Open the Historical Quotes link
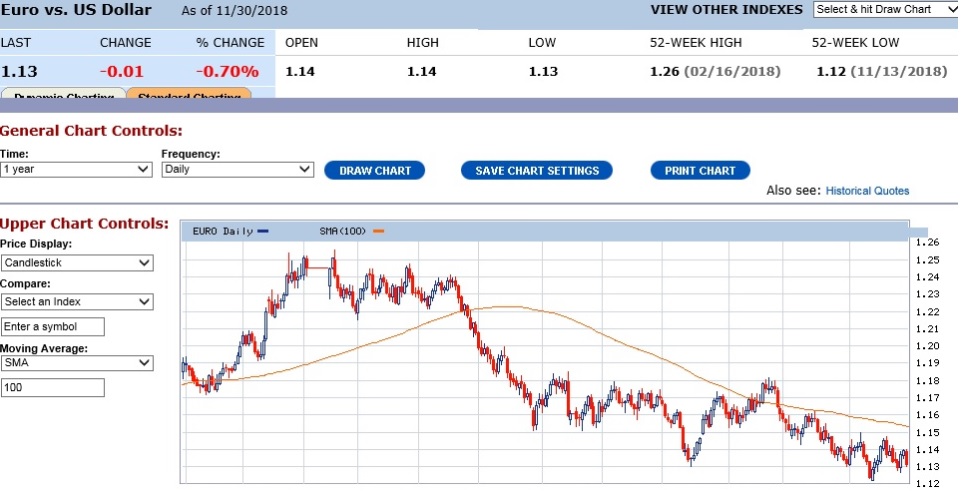Viewport: 974px width, 499px height. tap(867, 190)
